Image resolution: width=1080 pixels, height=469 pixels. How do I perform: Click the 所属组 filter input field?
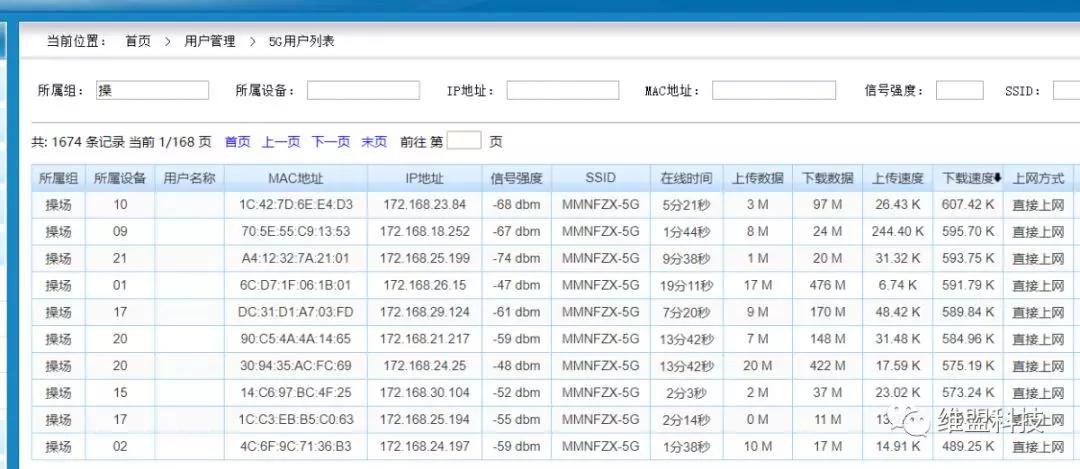(x=152, y=90)
